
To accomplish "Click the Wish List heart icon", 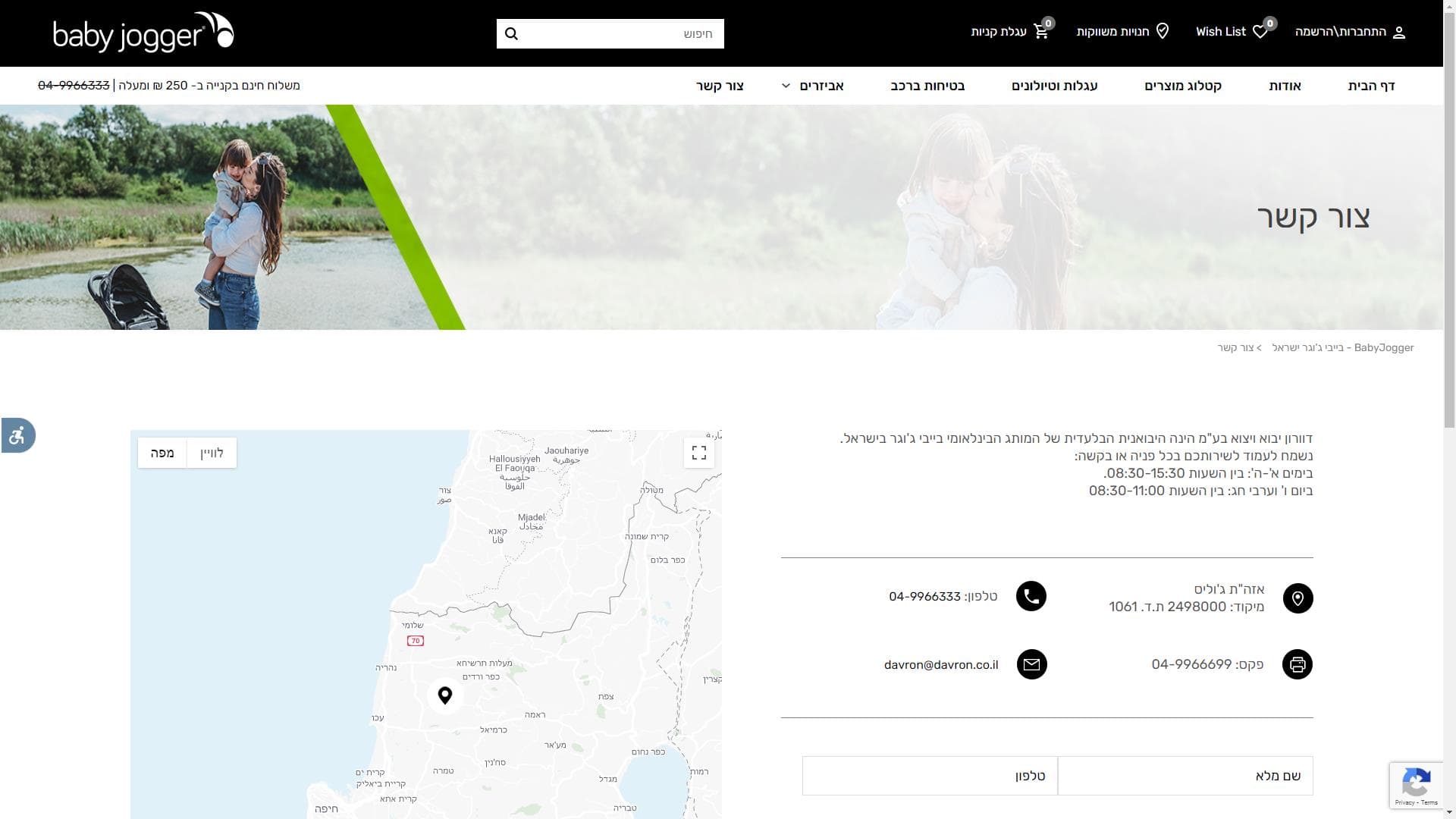I will [x=1260, y=32].
